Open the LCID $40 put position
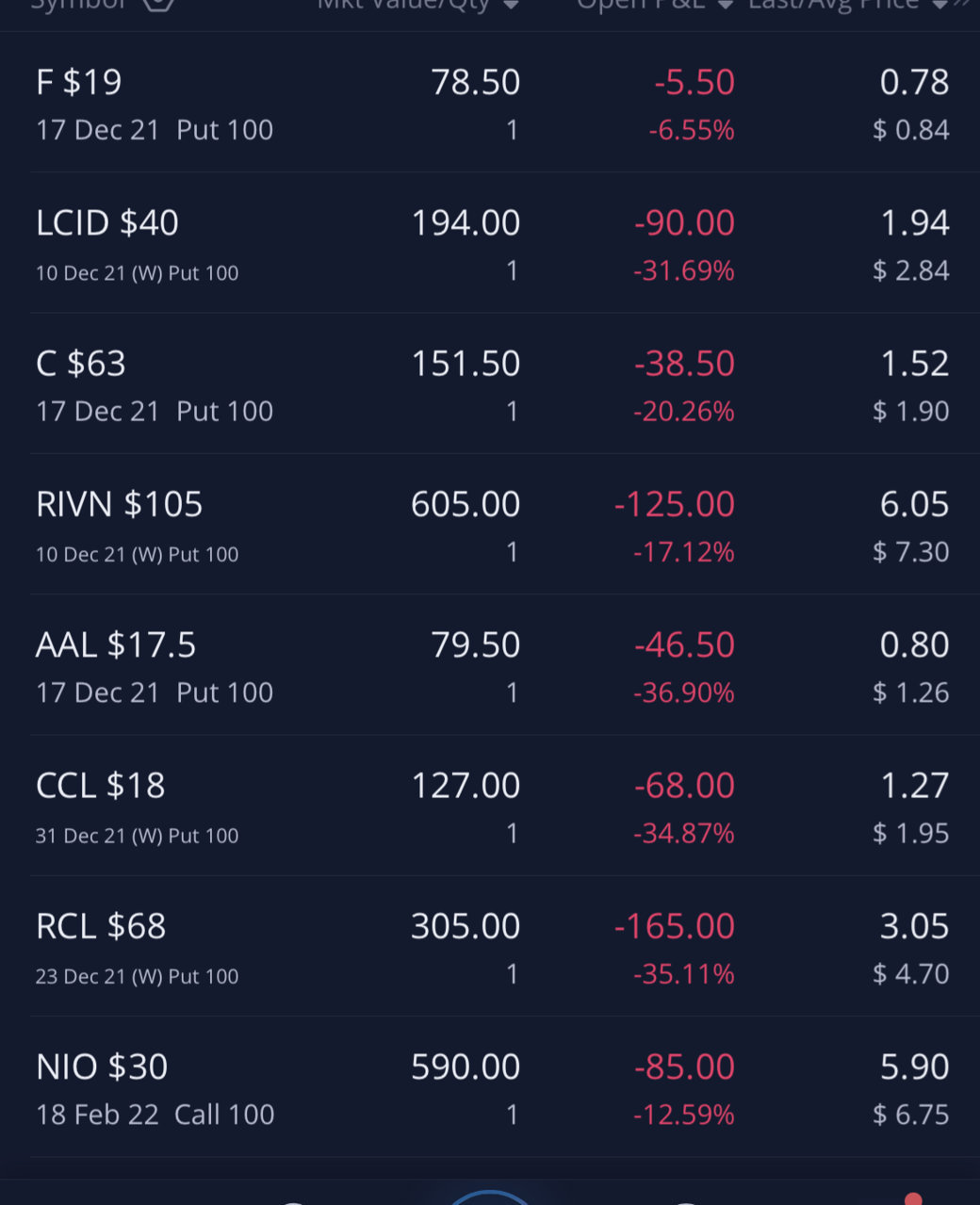Screen dimensions: 980x1205 click(490, 243)
